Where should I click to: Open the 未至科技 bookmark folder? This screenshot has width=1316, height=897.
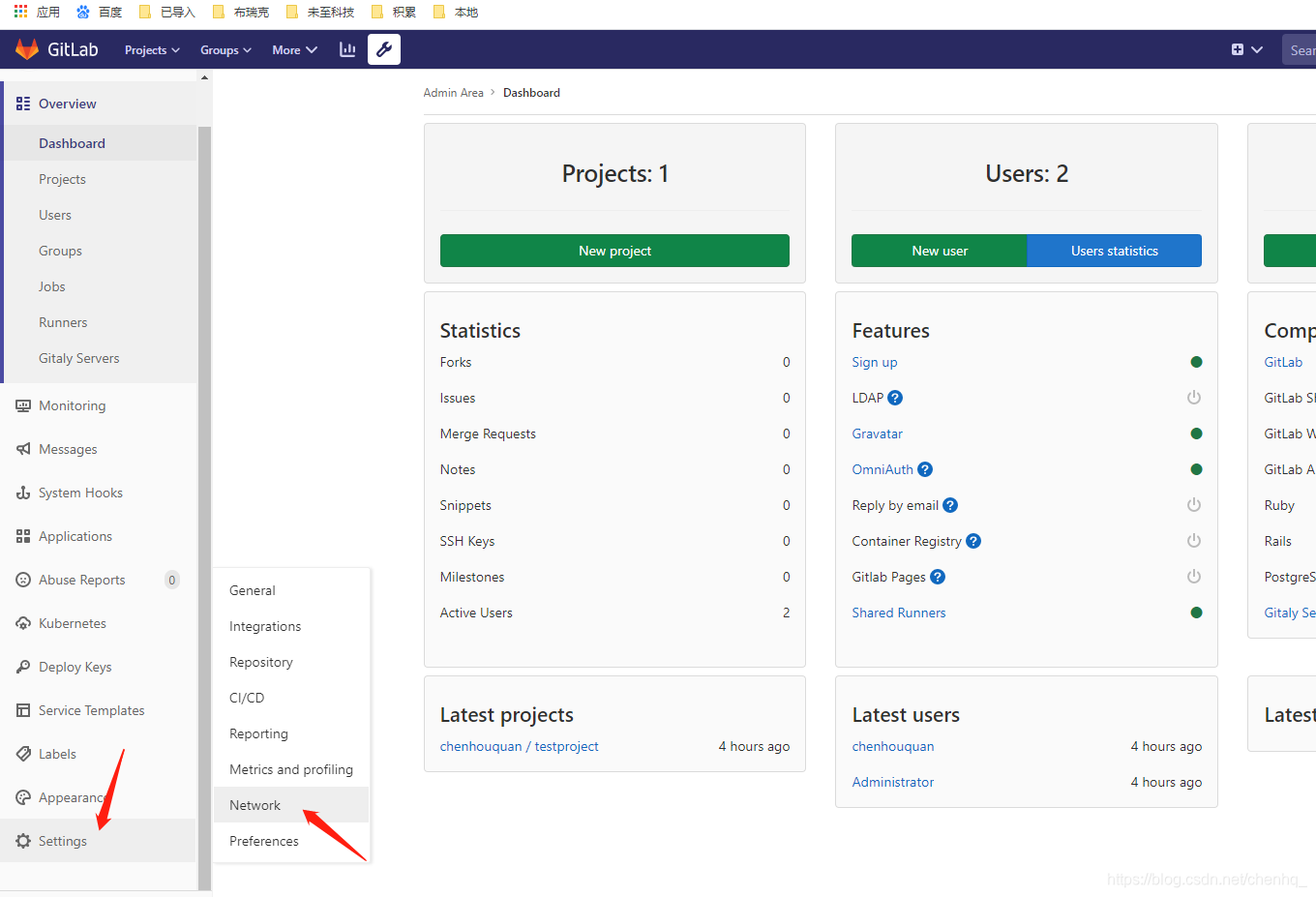[x=320, y=12]
